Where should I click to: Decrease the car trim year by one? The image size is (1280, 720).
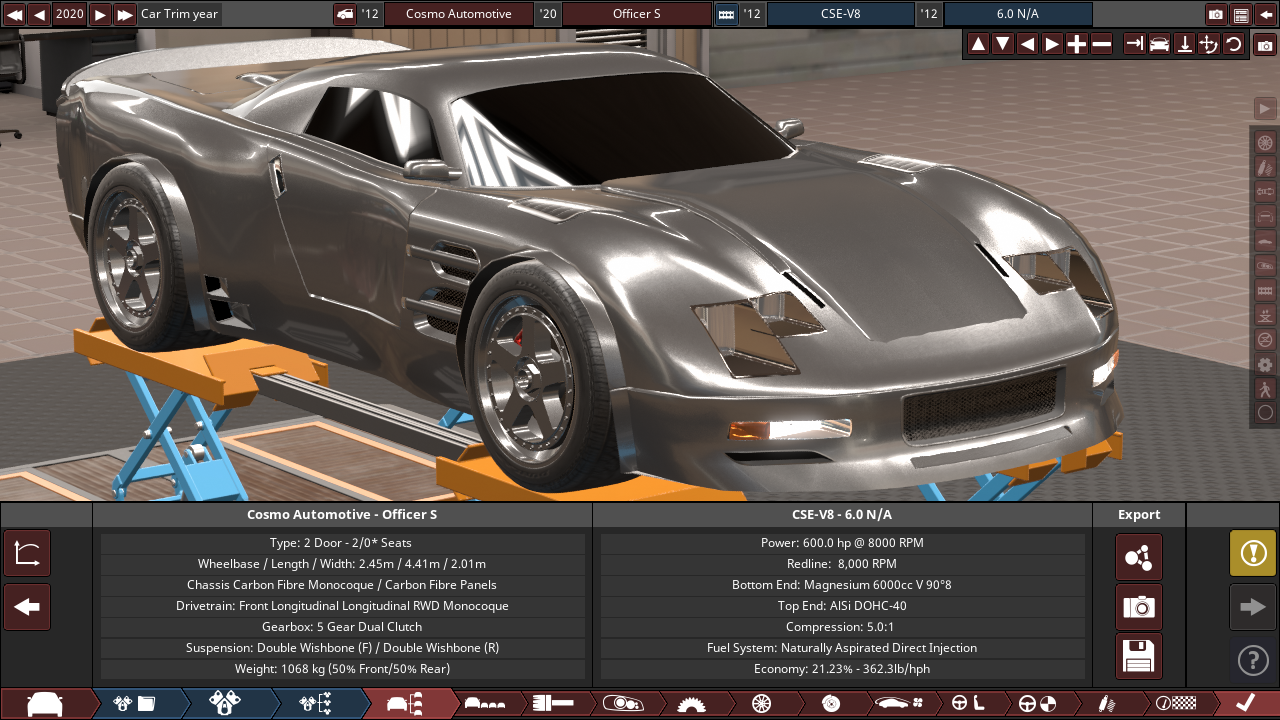click(x=39, y=14)
